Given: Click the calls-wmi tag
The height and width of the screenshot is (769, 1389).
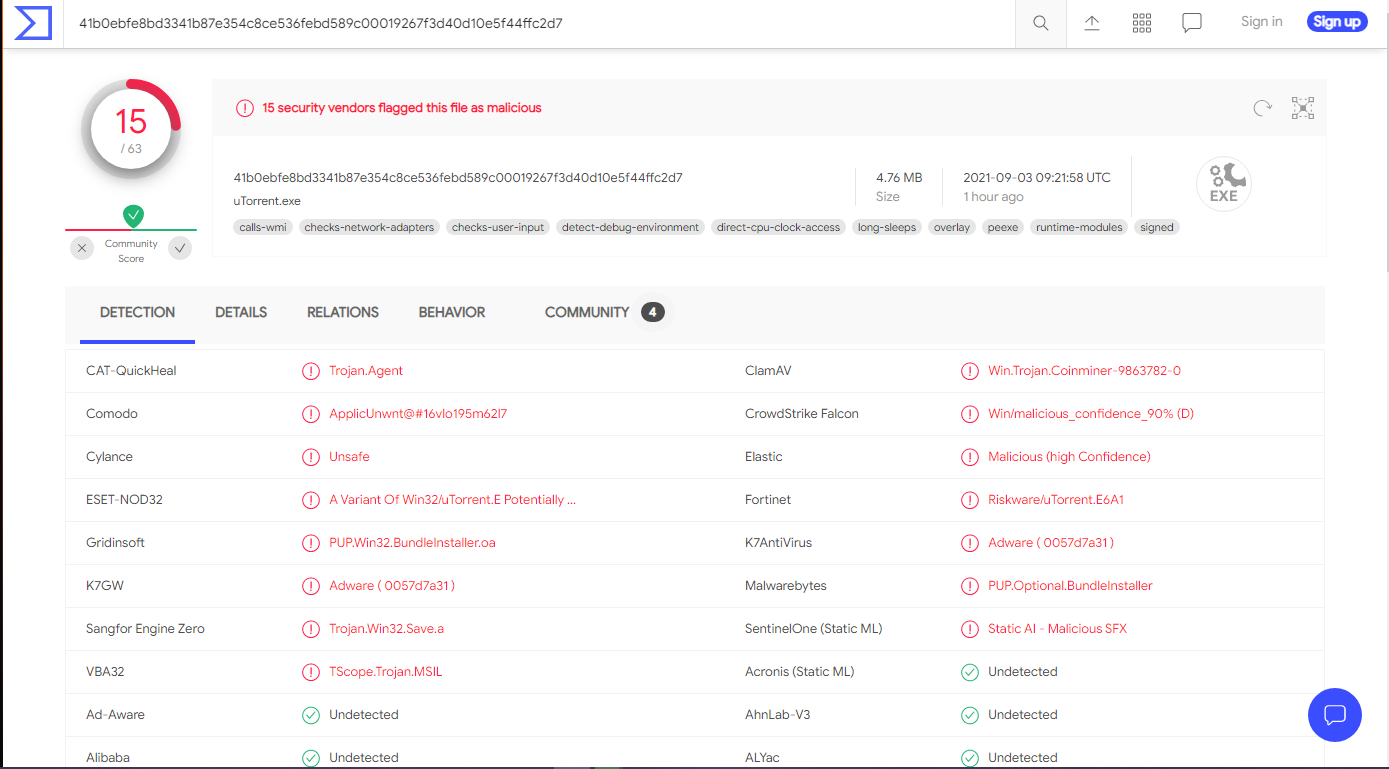Looking at the screenshot, I should (264, 227).
